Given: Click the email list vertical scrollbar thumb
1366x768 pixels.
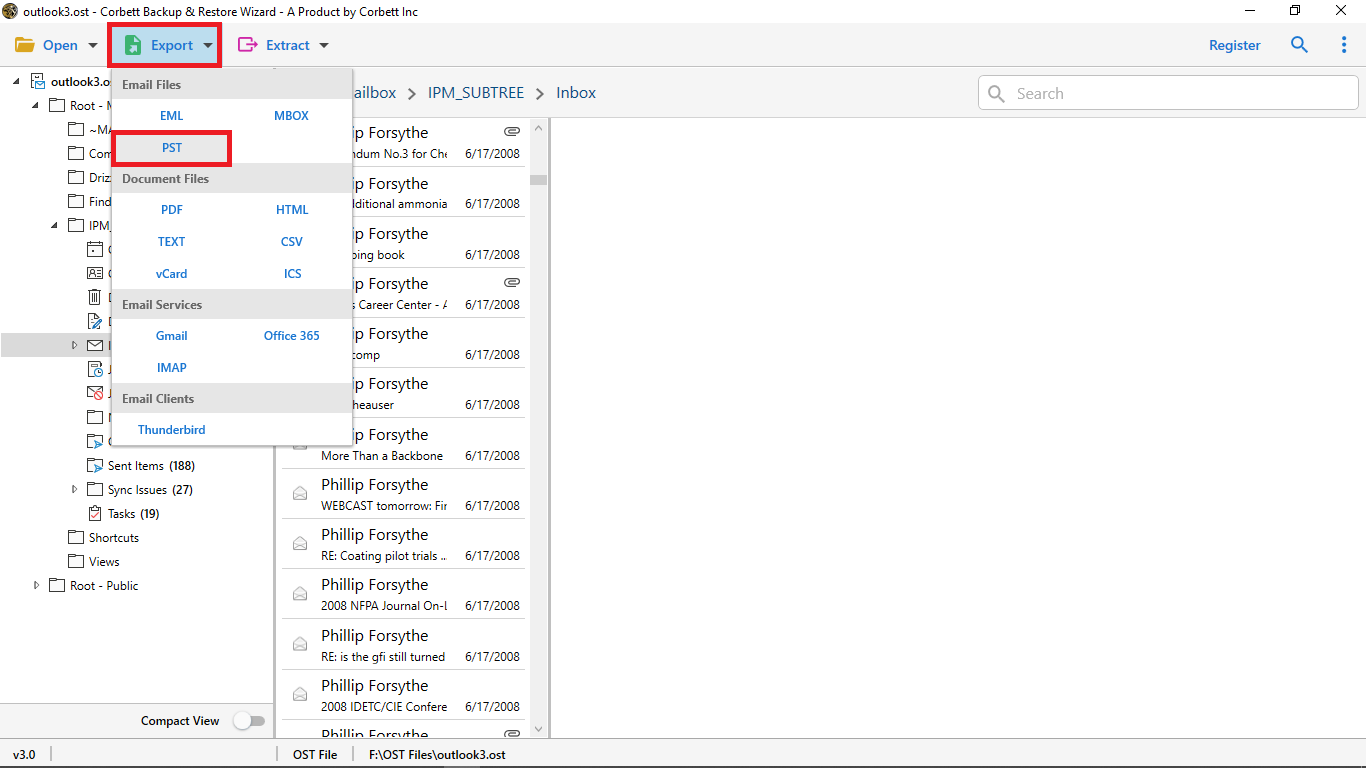Looking at the screenshot, I should [x=538, y=180].
